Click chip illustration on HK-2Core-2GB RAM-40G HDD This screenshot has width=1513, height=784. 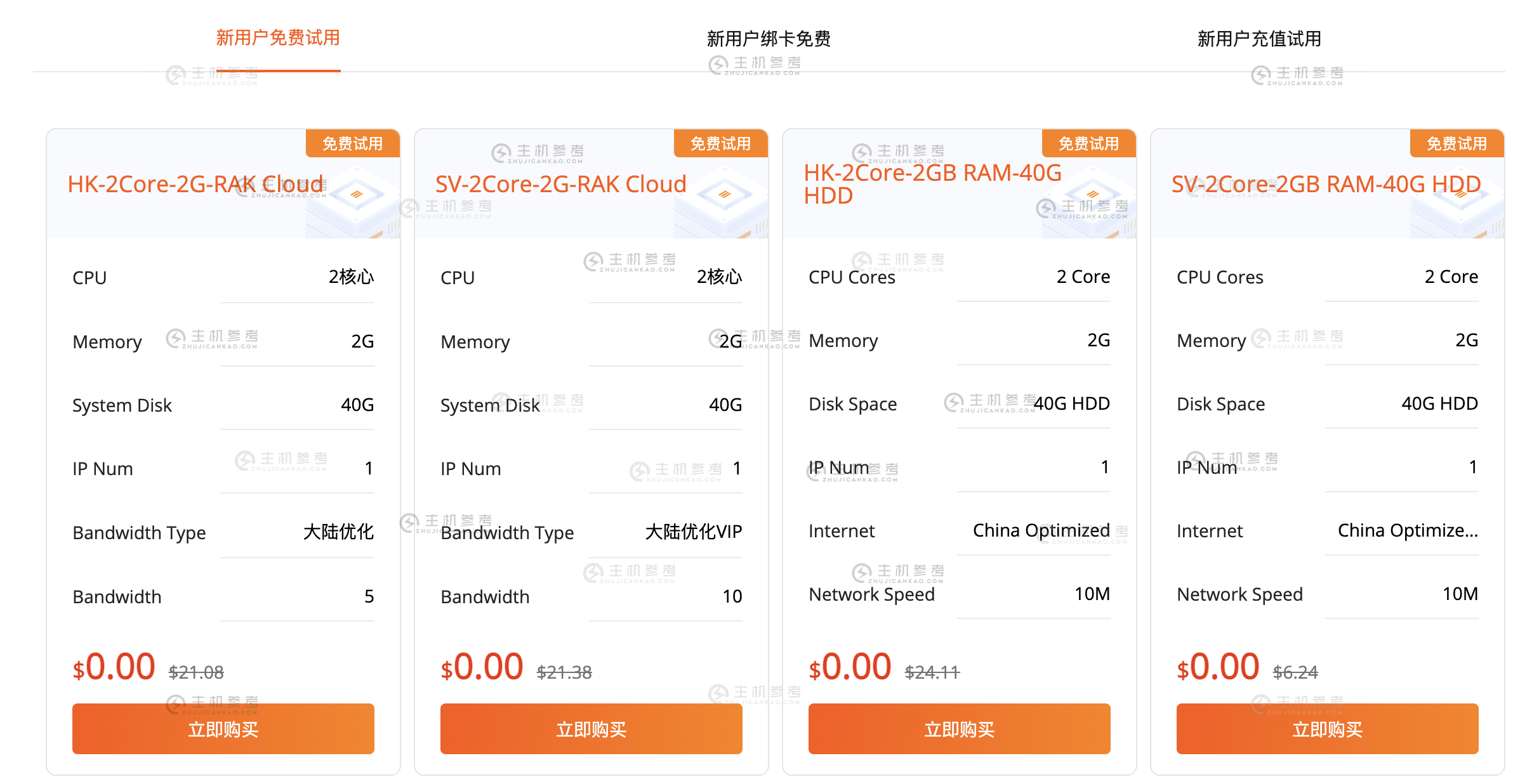[1090, 203]
